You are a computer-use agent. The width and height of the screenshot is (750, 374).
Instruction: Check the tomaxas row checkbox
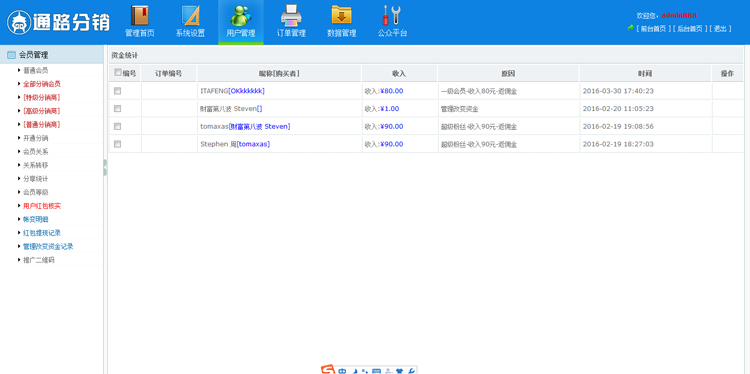pos(118,126)
